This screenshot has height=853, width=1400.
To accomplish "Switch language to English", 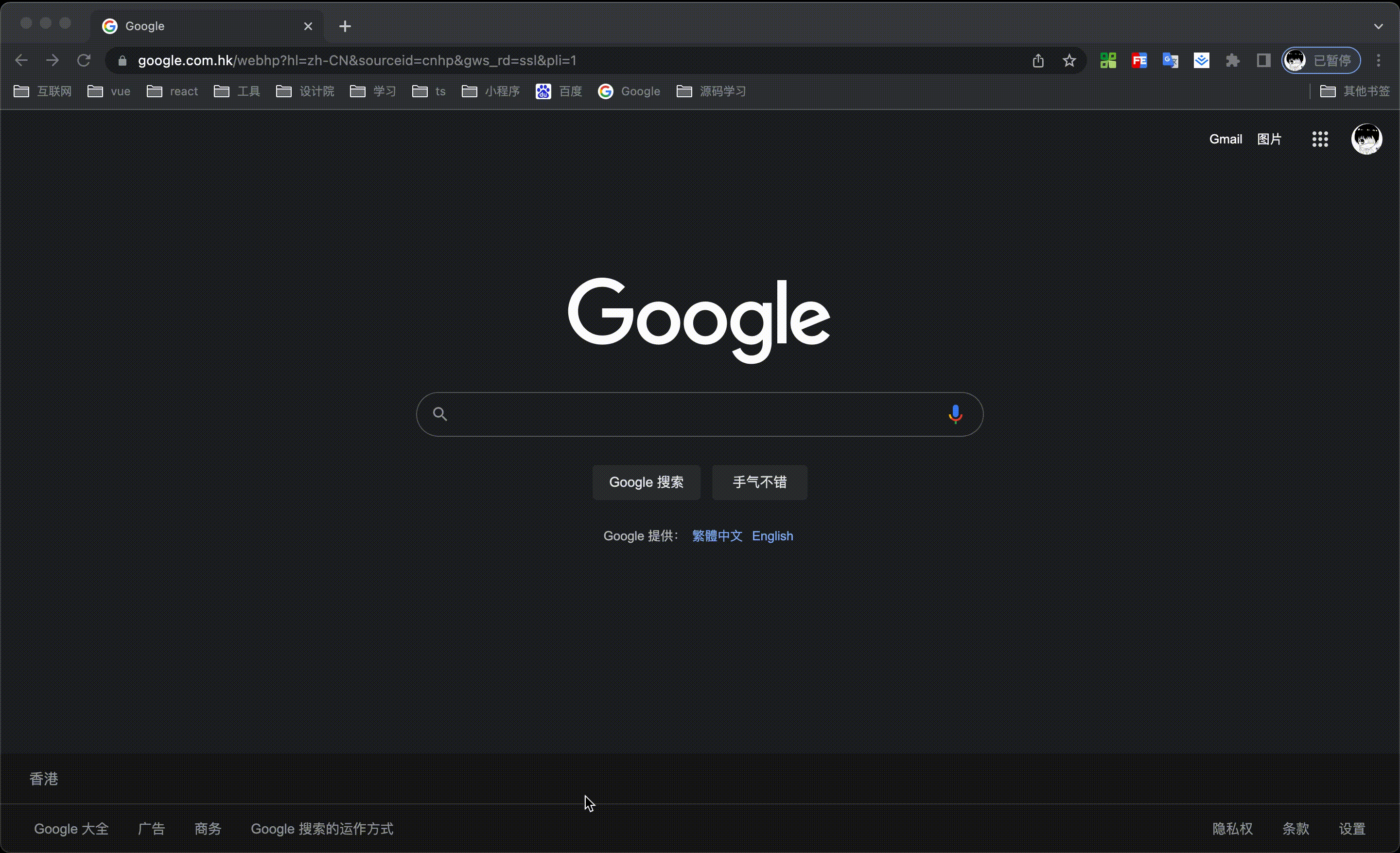I will pos(773,536).
